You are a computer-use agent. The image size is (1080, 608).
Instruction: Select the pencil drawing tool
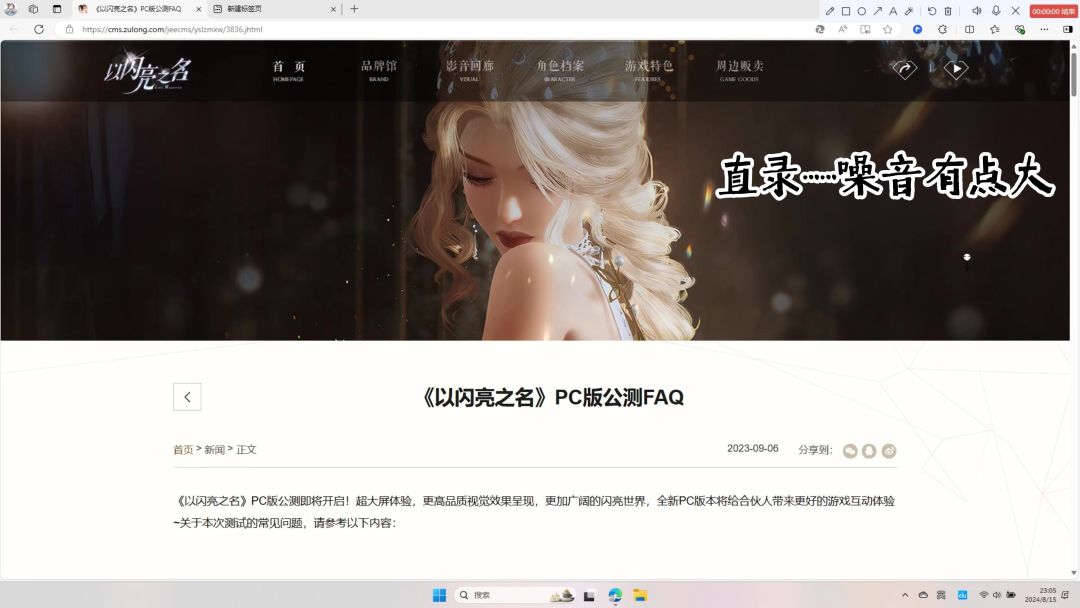830,11
